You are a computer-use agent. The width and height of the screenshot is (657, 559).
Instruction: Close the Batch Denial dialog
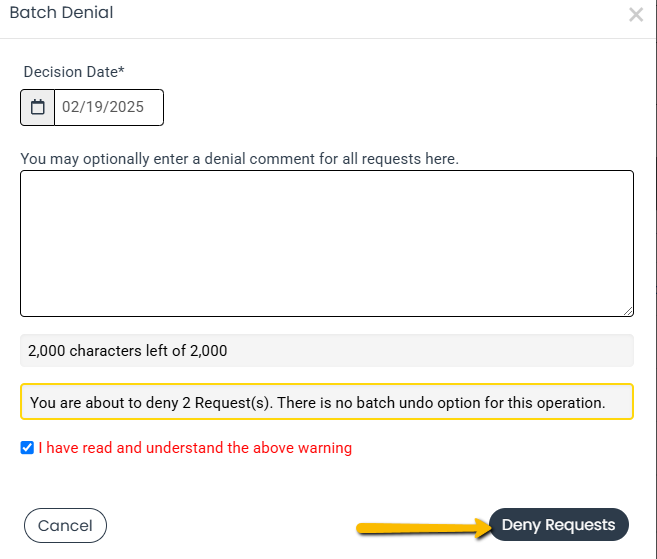636,15
